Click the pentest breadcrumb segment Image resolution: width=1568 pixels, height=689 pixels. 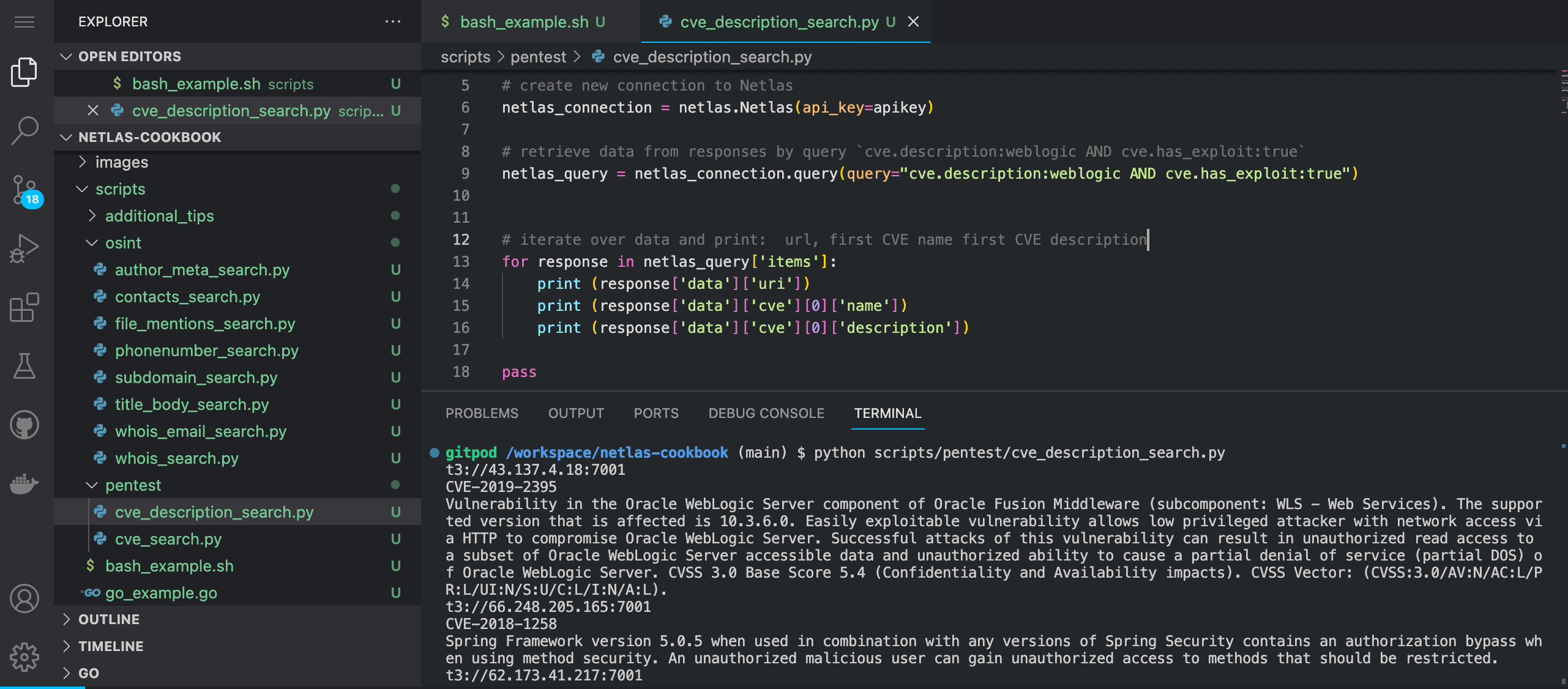point(538,57)
